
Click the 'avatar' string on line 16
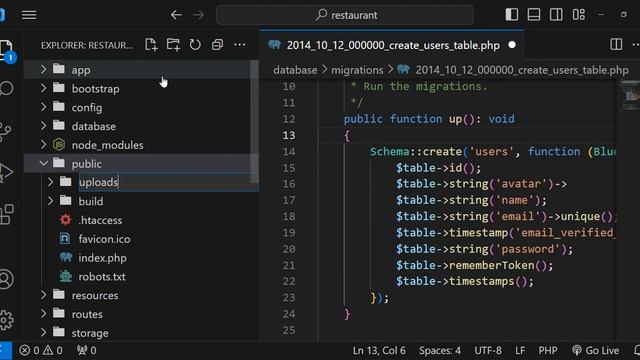pos(521,184)
